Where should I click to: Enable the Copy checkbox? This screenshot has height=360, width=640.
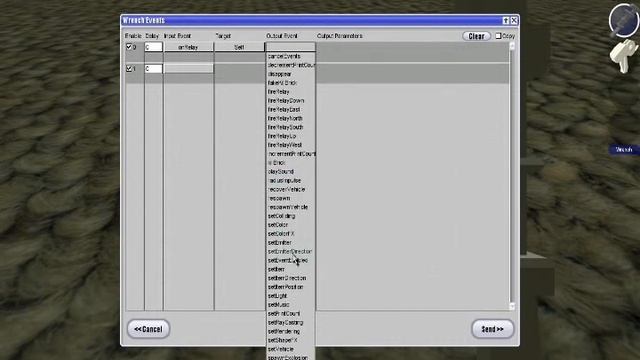click(x=498, y=36)
